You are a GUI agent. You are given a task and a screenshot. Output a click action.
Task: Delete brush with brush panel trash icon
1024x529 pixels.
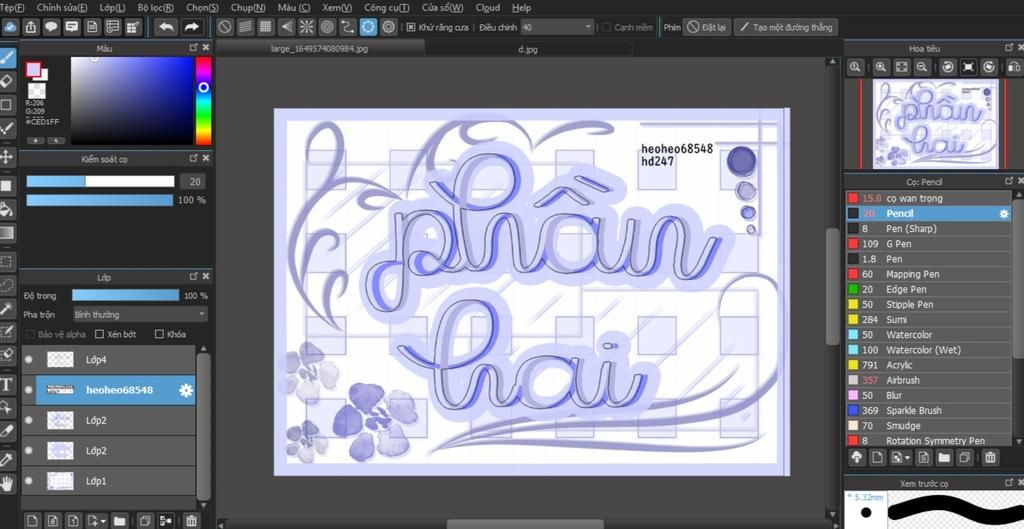[990, 458]
